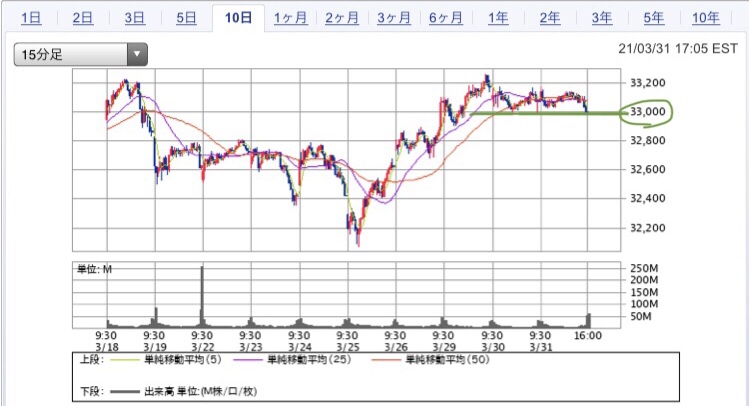Click the 3/25 date label

pyautogui.click(x=348, y=347)
